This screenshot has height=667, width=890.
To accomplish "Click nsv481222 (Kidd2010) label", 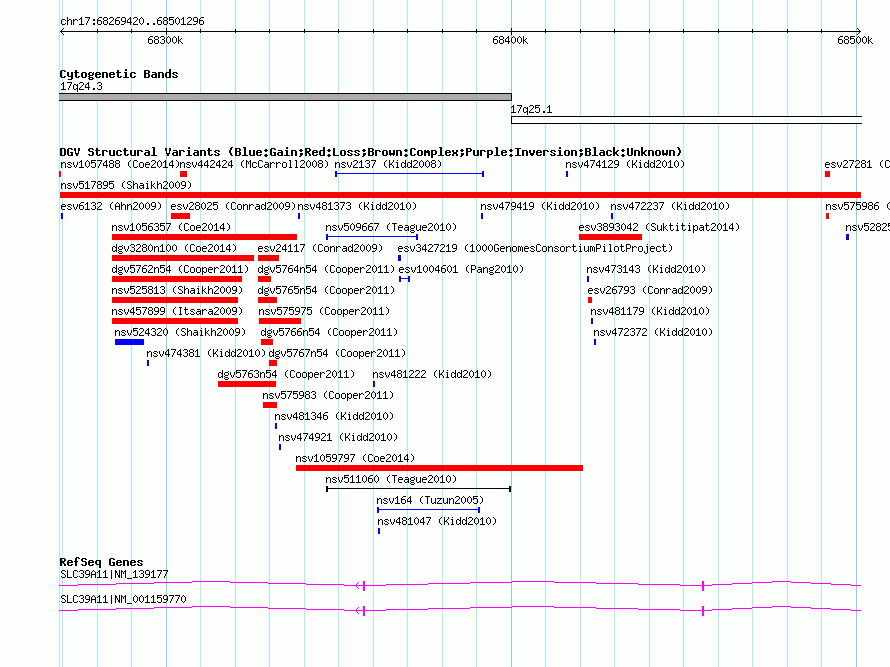I will tap(432, 374).
